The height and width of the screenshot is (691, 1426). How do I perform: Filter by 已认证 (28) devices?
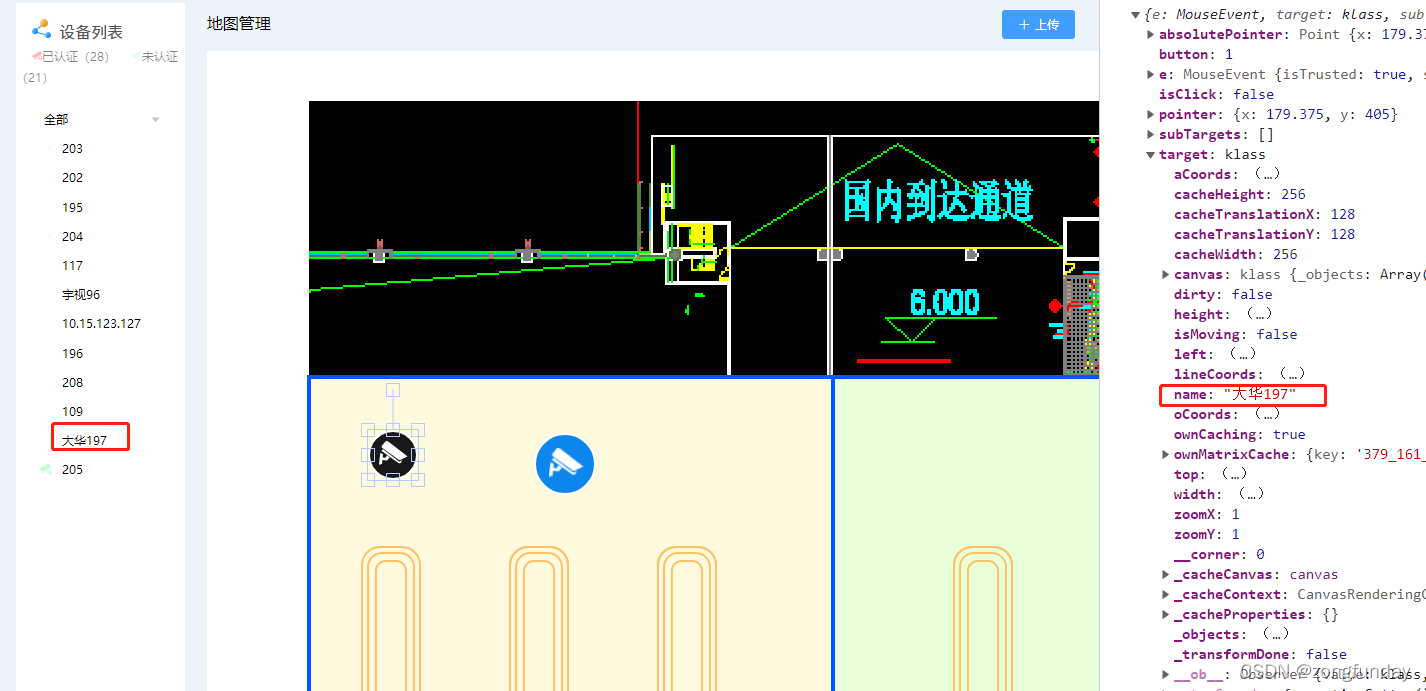(x=73, y=57)
